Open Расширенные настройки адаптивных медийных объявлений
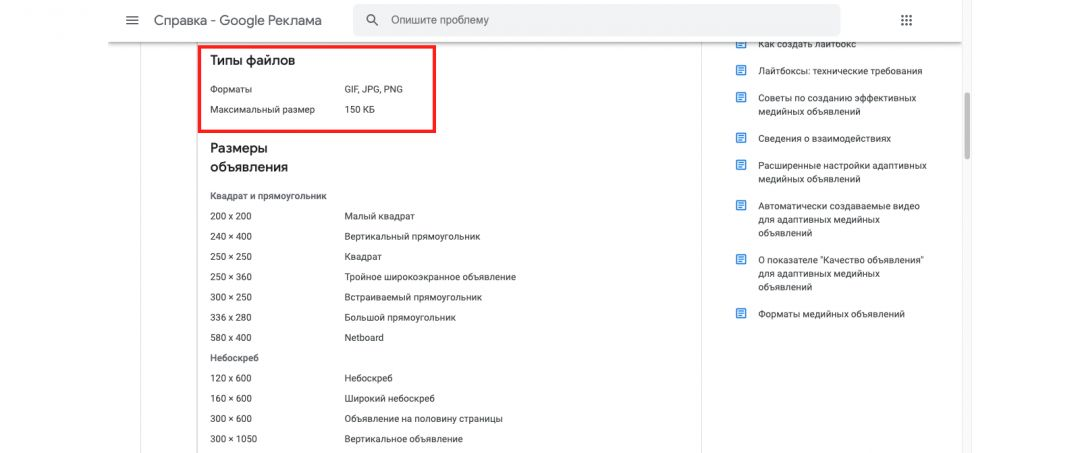Screen dimensions: 1080x453 click(x=842, y=172)
